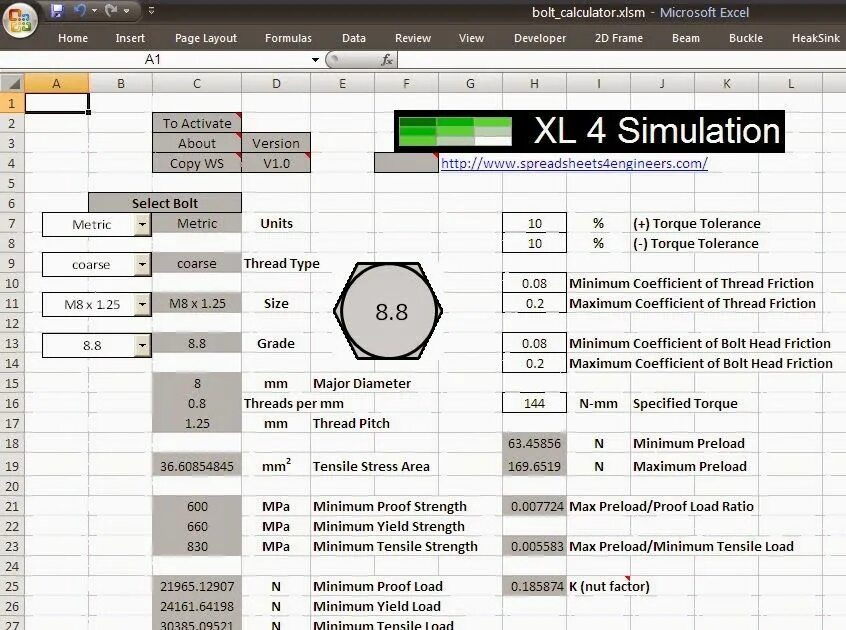This screenshot has height=630, width=846.
Task: Select cell with 36.60854845 tensile stress area
Action: click(197, 466)
